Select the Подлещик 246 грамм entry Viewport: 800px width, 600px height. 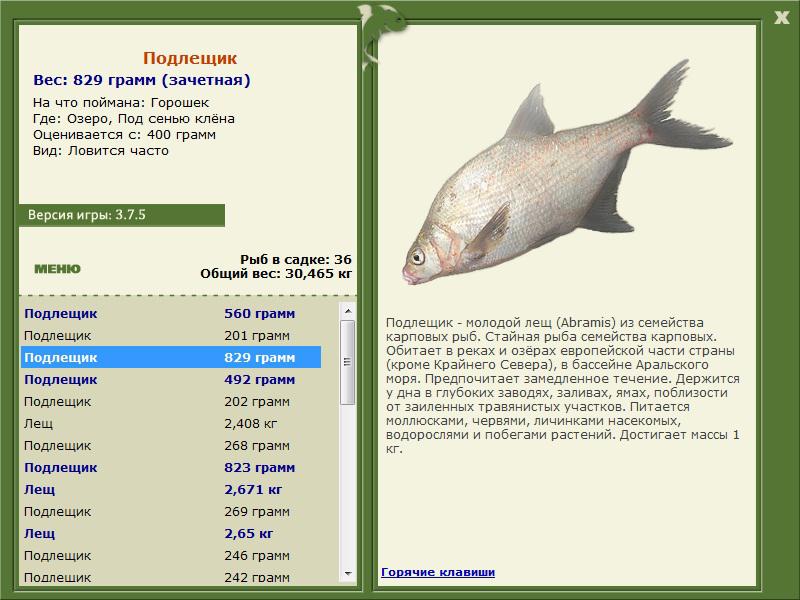[x=171, y=555]
